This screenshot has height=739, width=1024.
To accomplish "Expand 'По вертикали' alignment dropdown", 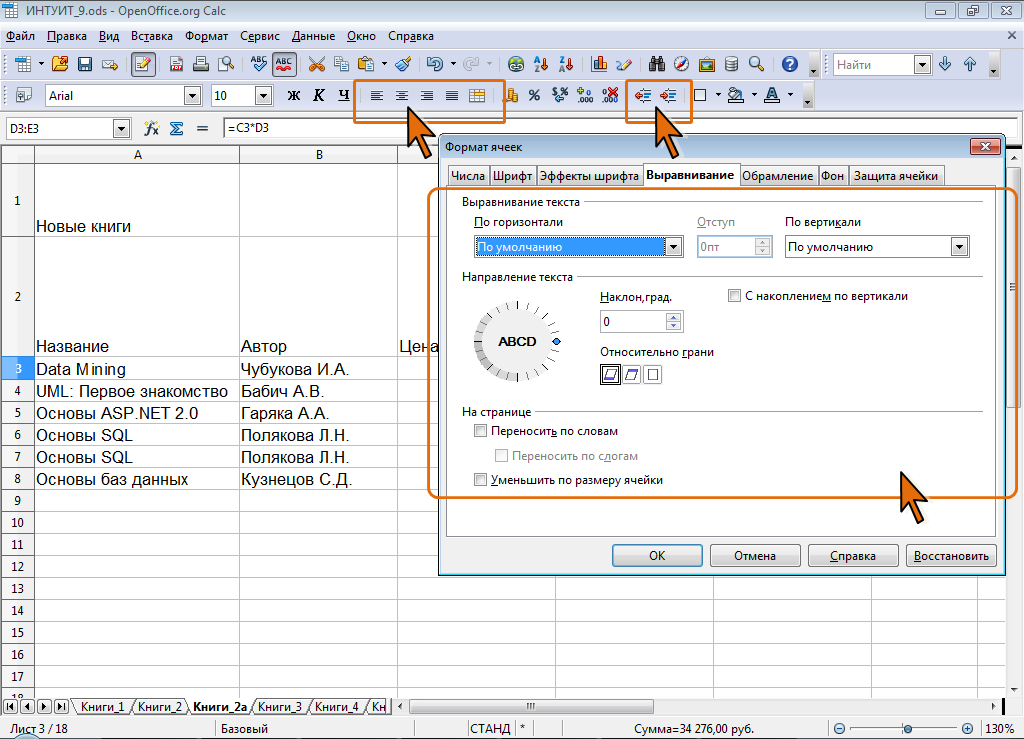I will (959, 247).
